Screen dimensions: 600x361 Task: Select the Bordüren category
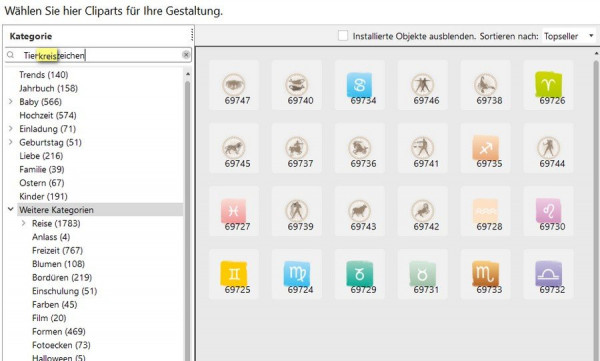click(x=62, y=277)
